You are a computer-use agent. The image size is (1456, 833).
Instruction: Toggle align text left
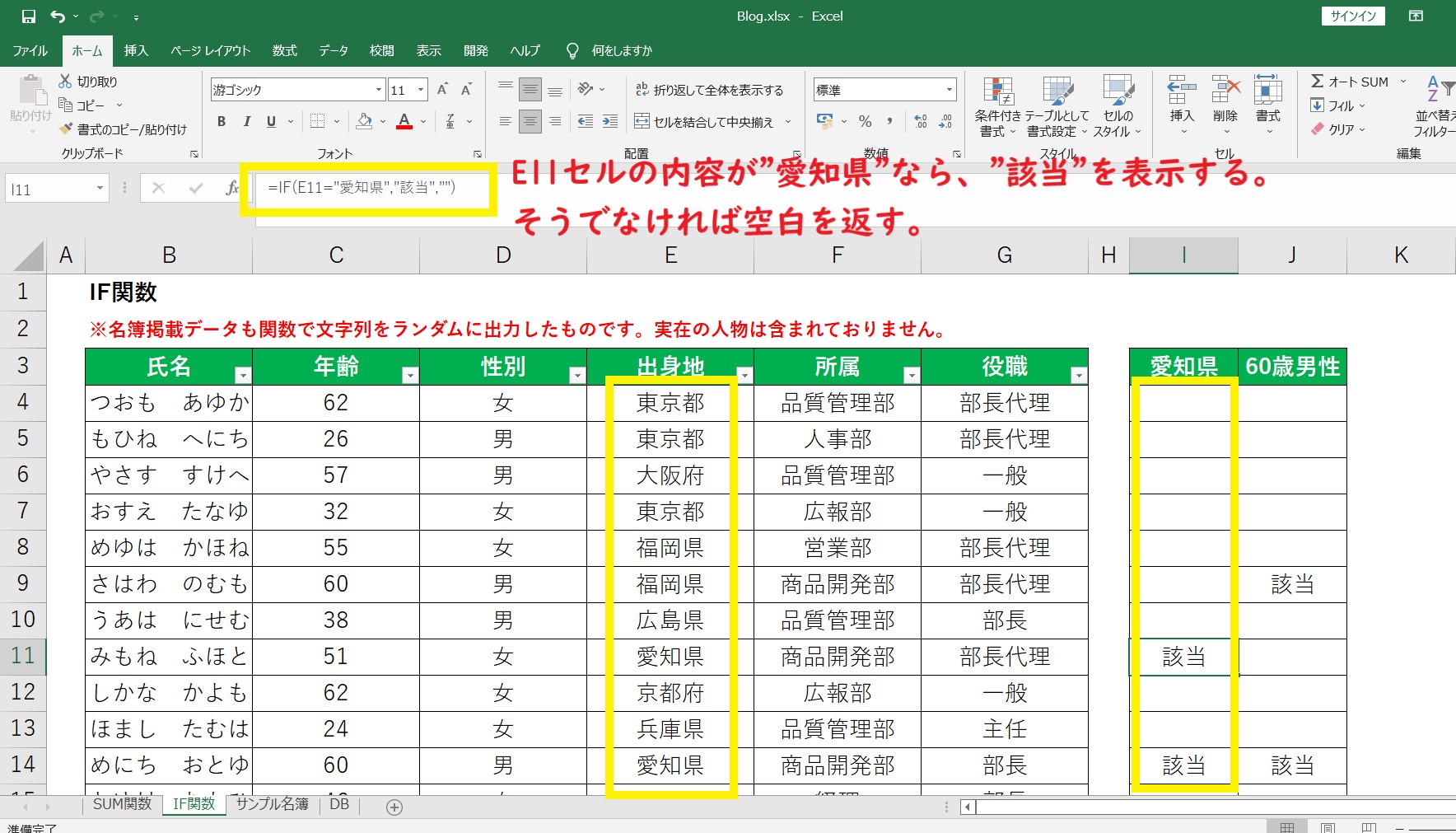click(x=506, y=122)
